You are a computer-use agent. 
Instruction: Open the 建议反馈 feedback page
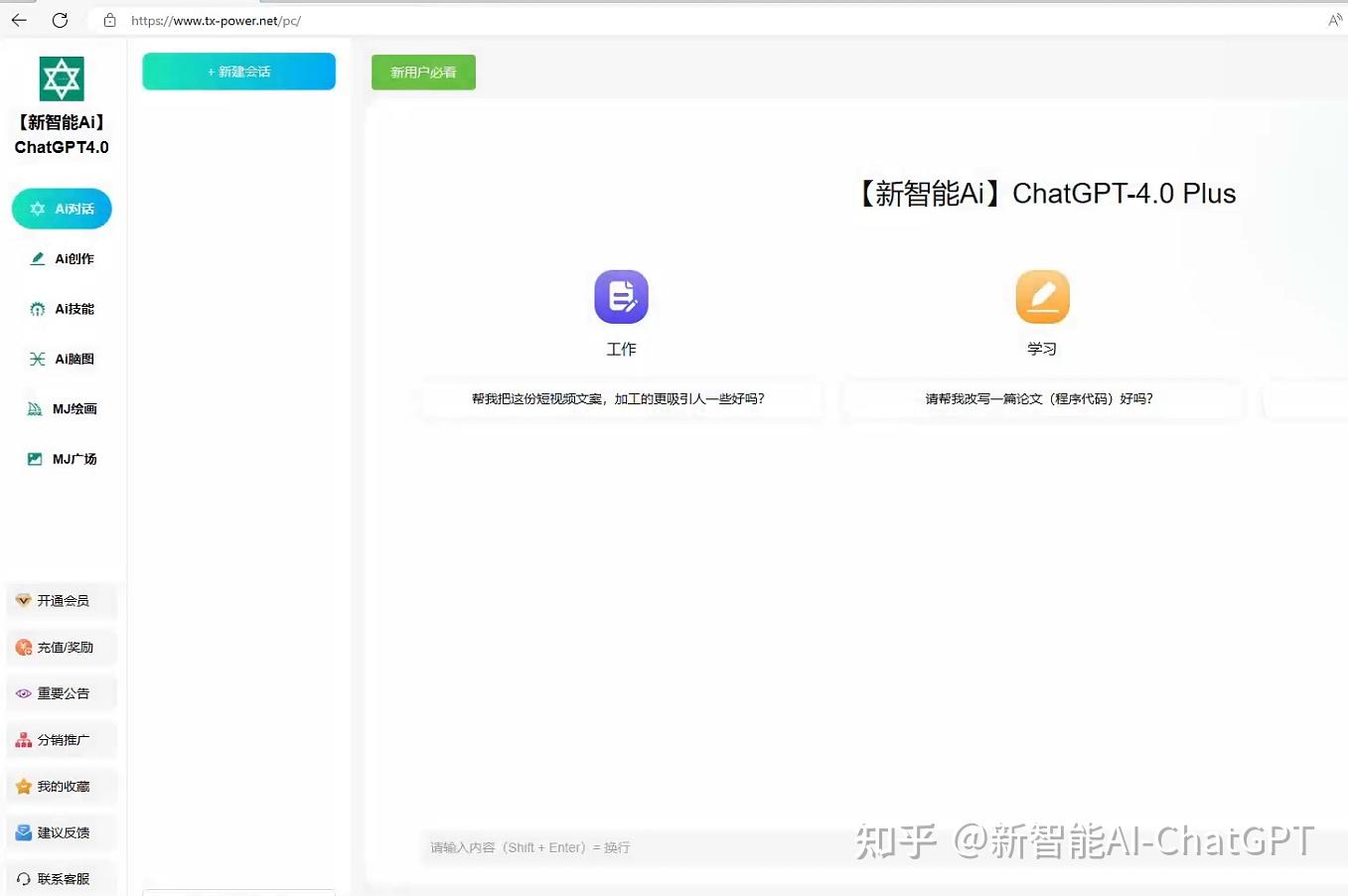tap(62, 832)
